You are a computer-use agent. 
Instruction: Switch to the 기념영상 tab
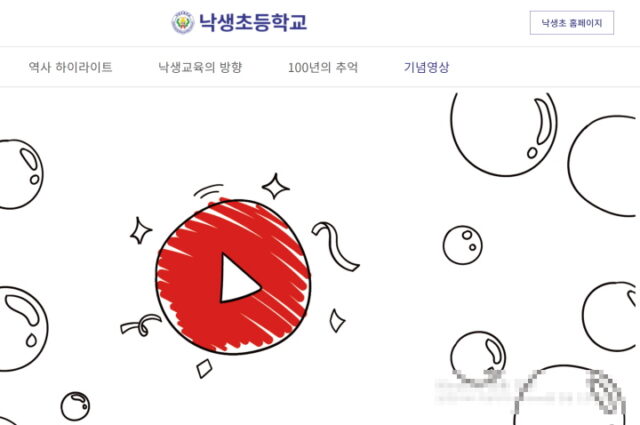coord(427,67)
